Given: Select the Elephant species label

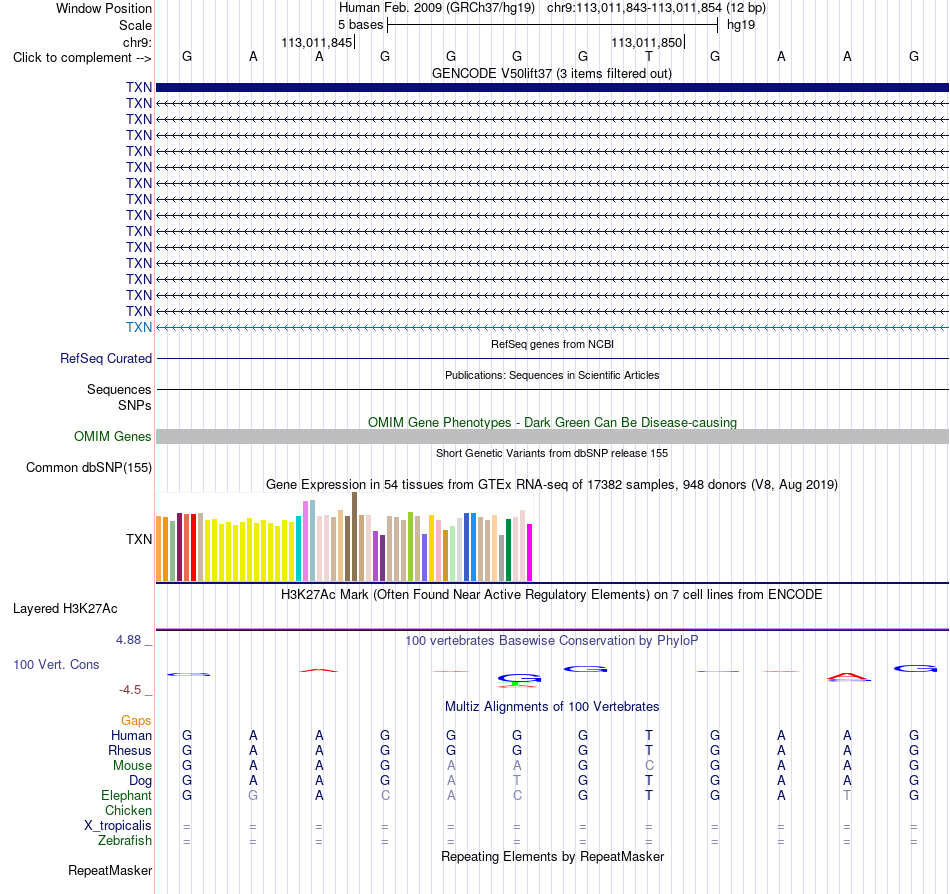Looking at the screenshot, I should point(126,795).
